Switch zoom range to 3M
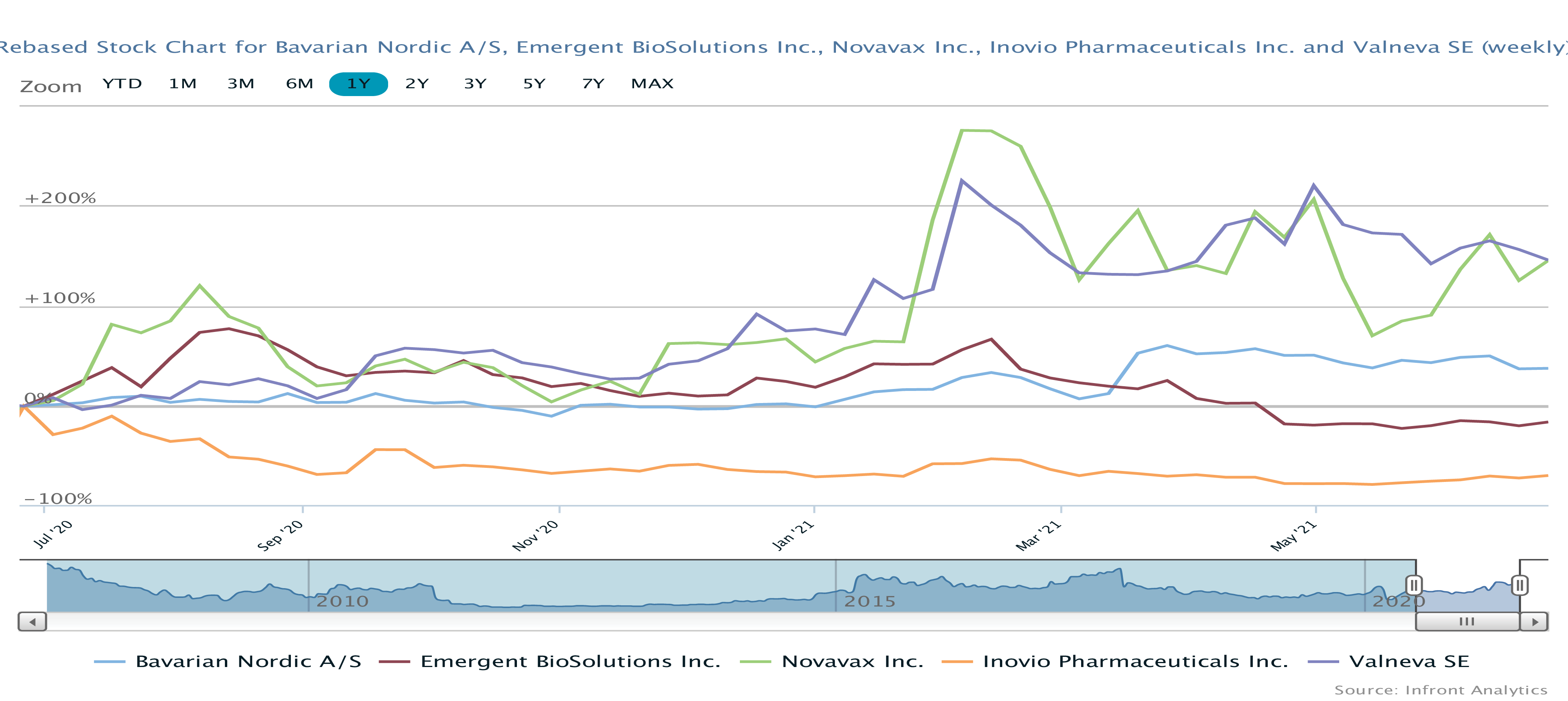Viewport: 1568px width, 701px height. 241,84
